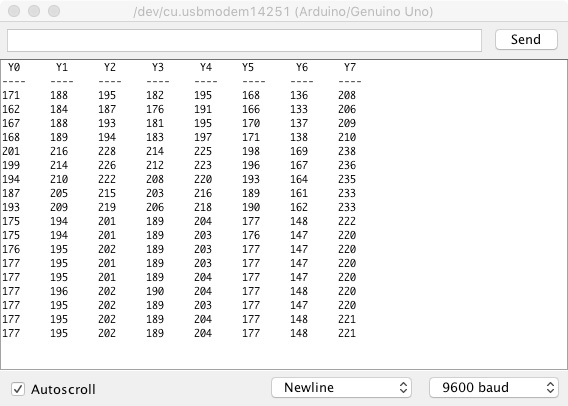
Task: Click the Y4 column header text
Action: (206, 67)
